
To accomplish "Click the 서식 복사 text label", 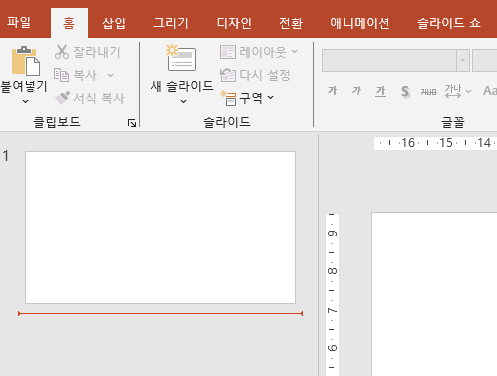I will (99, 98).
